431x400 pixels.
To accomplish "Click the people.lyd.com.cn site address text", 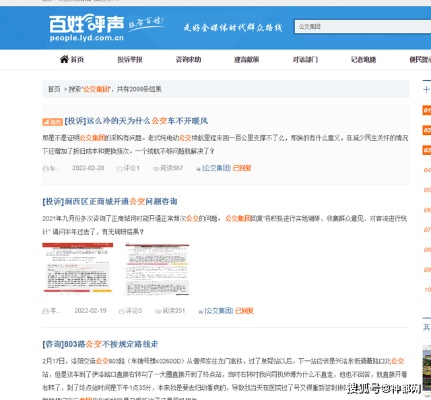I will pyautogui.click(x=87, y=38).
